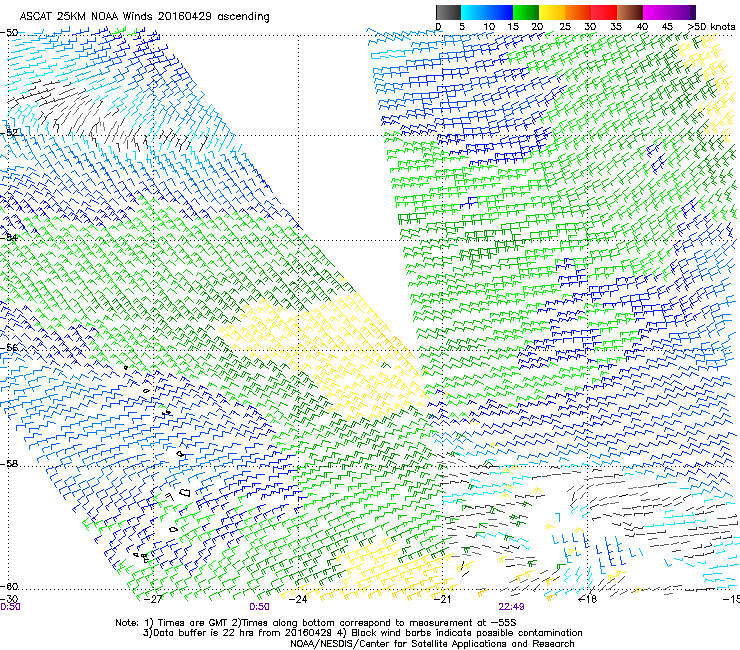Screen dimensions: 740x650
Task: Click the '-58' latitude axis label
Action: click(x=9, y=464)
